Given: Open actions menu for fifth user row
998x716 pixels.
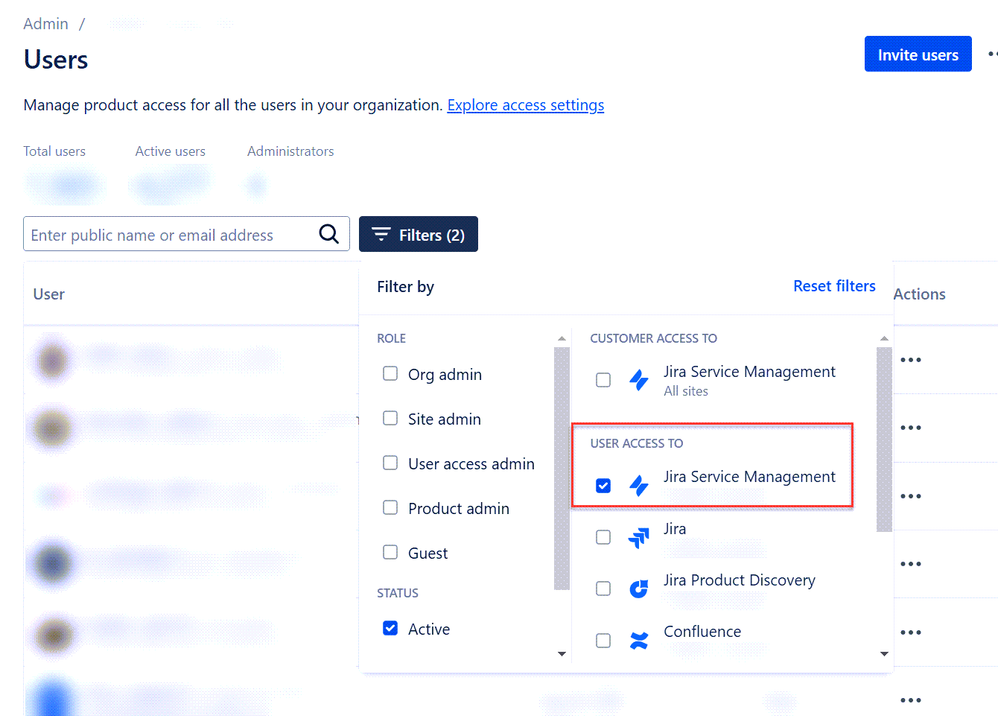Looking at the screenshot, I should click(911, 632).
